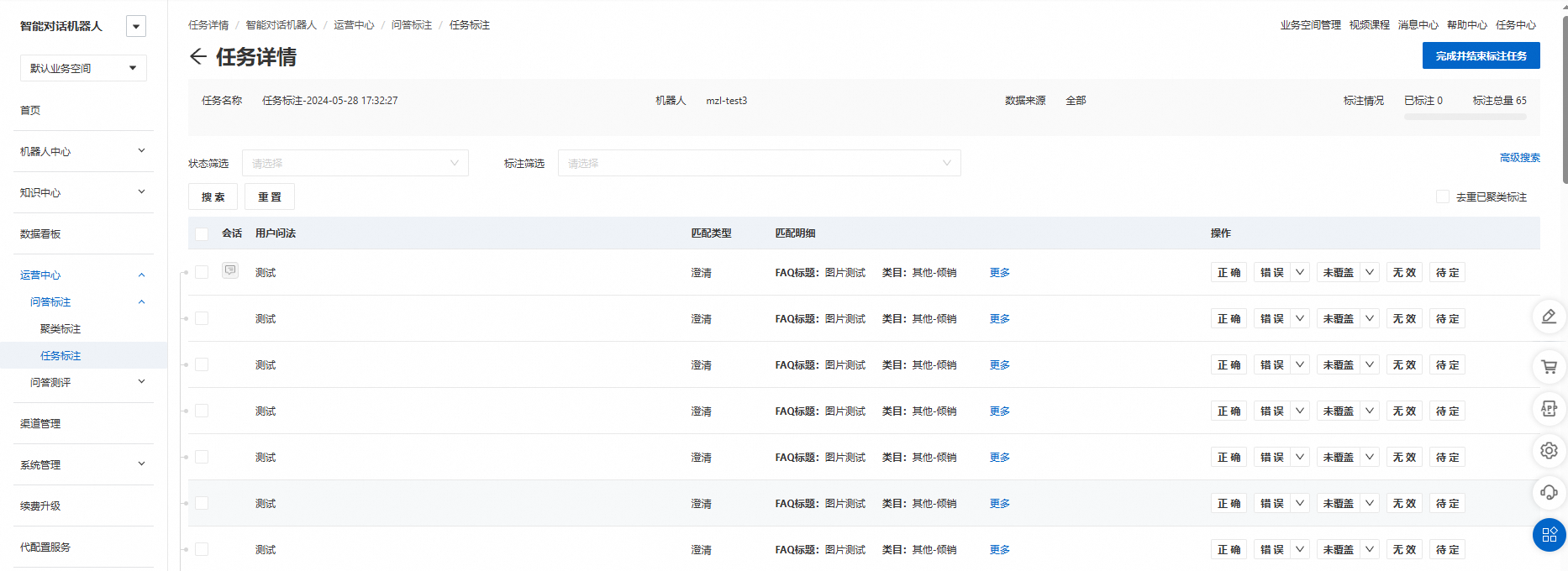The height and width of the screenshot is (571, 1568).
Task: Select 任务标注 in the sidebar menu
Action: [x=61, y=355]
